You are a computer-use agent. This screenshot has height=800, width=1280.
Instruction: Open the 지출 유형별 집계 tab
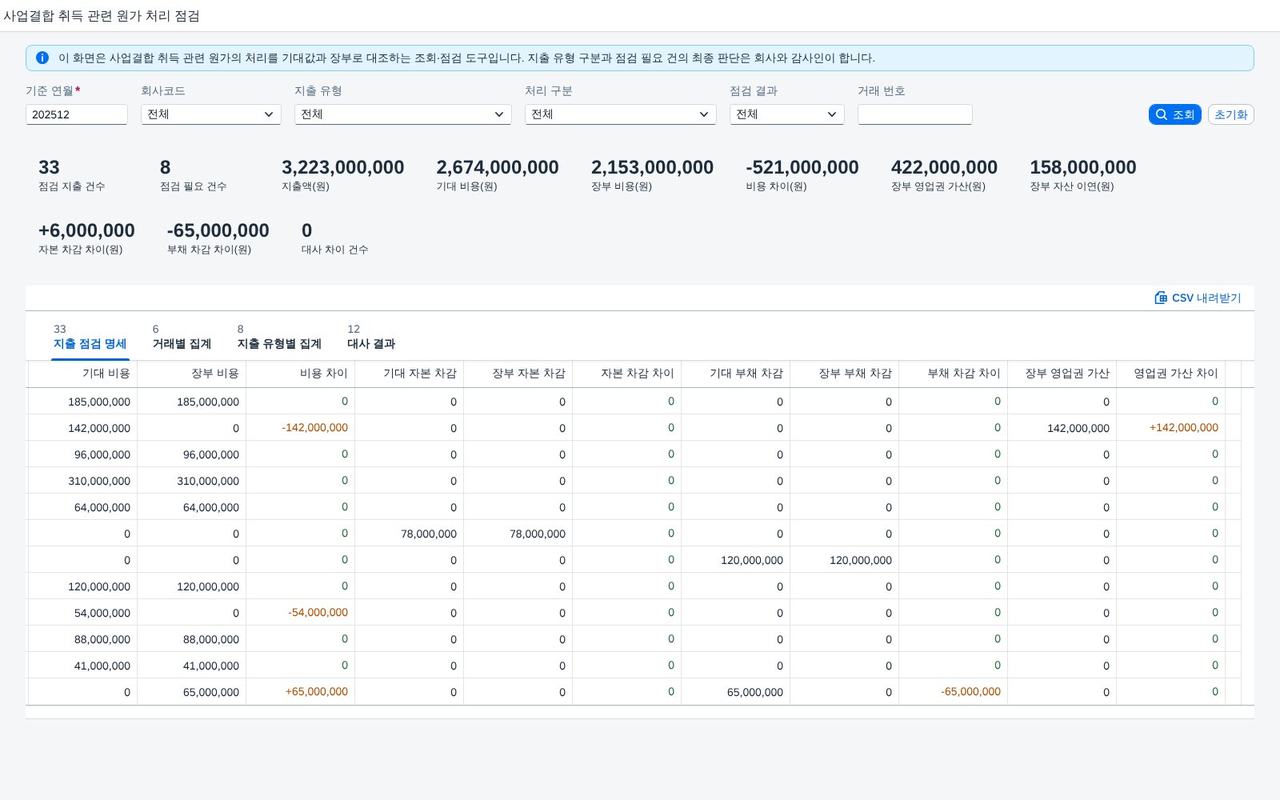279,337
